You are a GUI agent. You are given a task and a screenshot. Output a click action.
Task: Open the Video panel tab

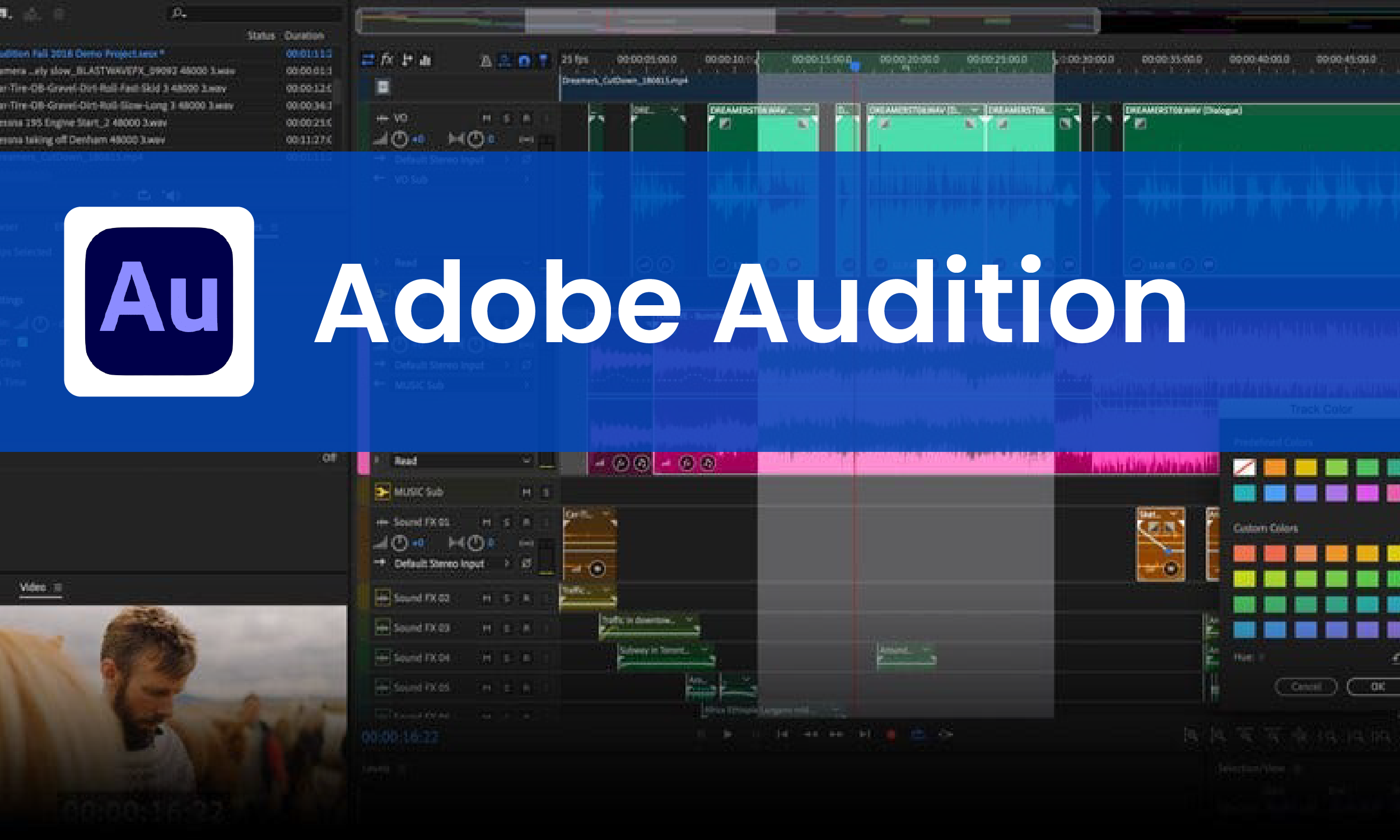(33, 587)
